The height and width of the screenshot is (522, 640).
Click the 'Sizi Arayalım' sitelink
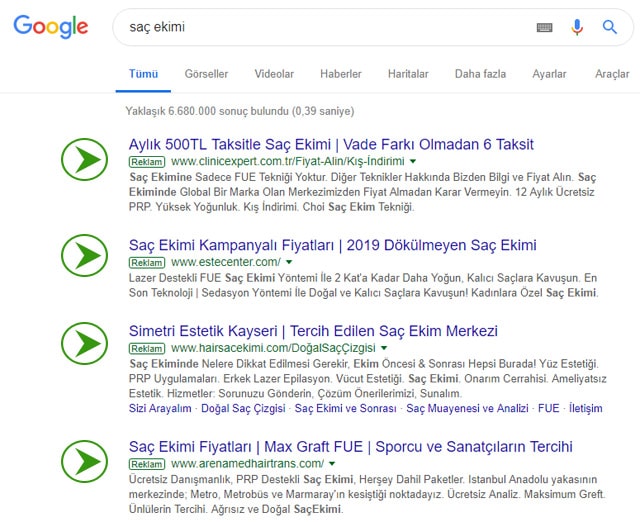(160, 409)
